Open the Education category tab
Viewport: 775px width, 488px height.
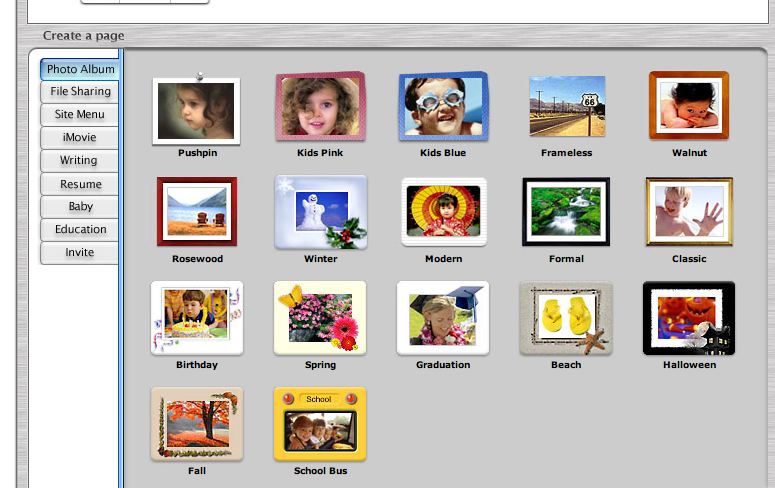pyautogui.click(x=80, y=229)
